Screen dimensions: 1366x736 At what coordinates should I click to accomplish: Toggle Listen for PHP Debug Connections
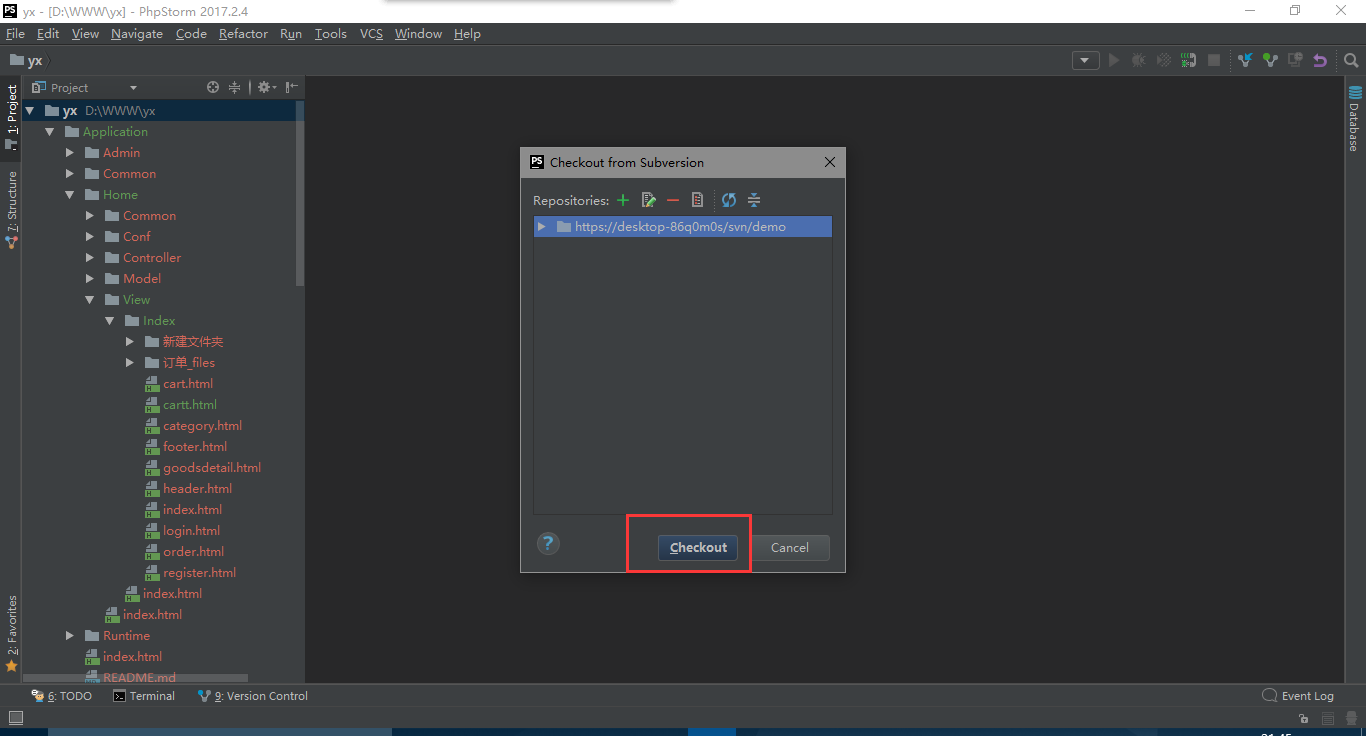[1188, 60]
